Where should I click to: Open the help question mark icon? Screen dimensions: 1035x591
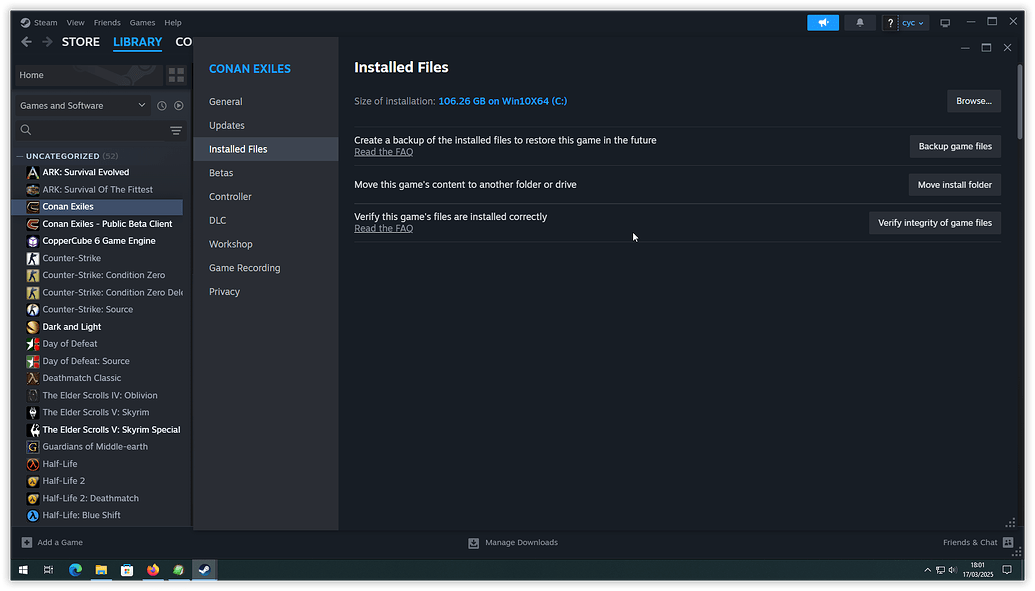[889, 21]
